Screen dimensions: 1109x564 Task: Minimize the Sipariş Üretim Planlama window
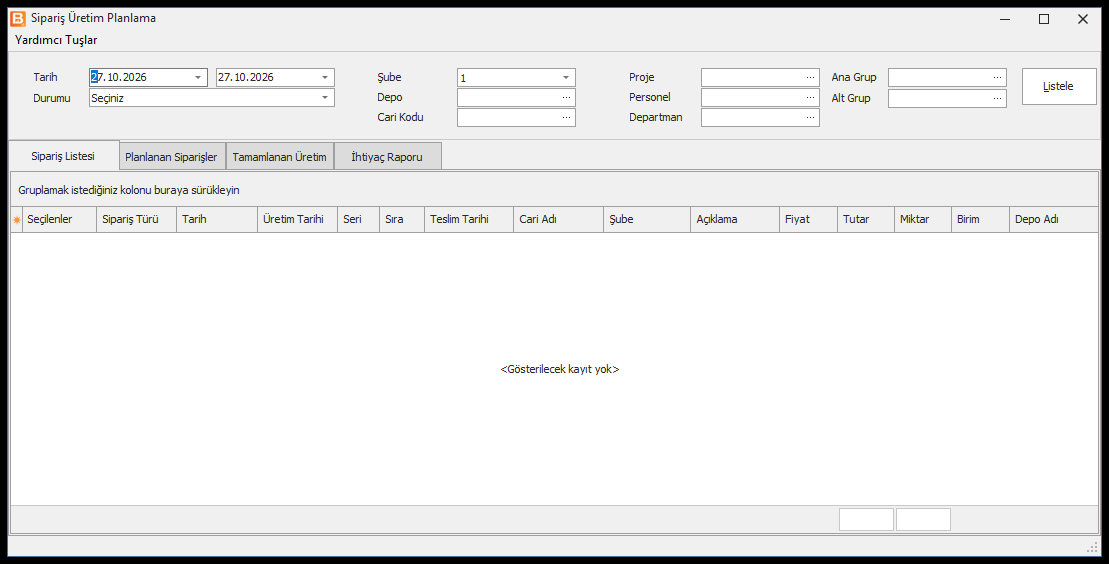tap(1005, 19)
